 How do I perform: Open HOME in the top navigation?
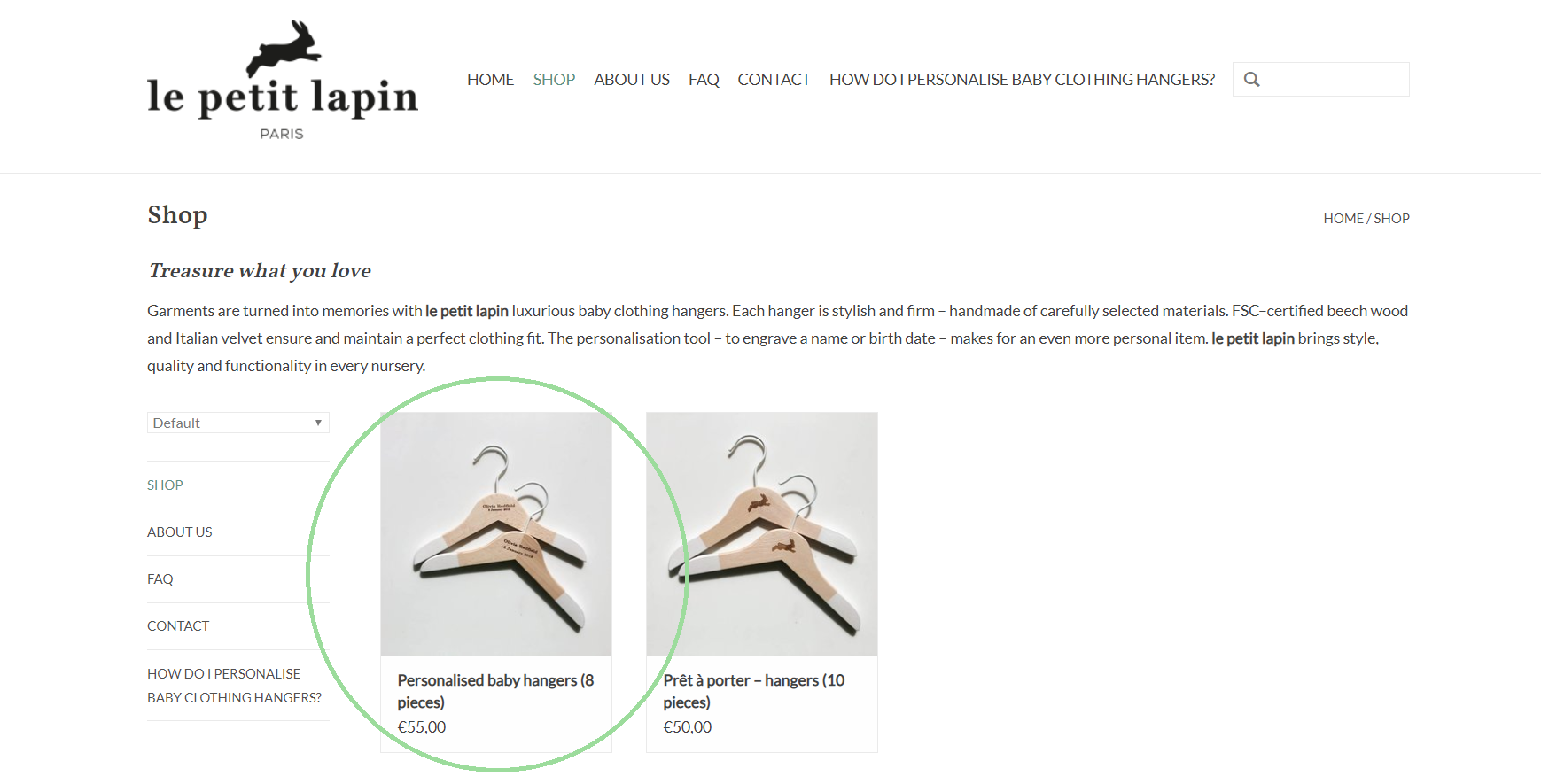click(x=490, y=80)
